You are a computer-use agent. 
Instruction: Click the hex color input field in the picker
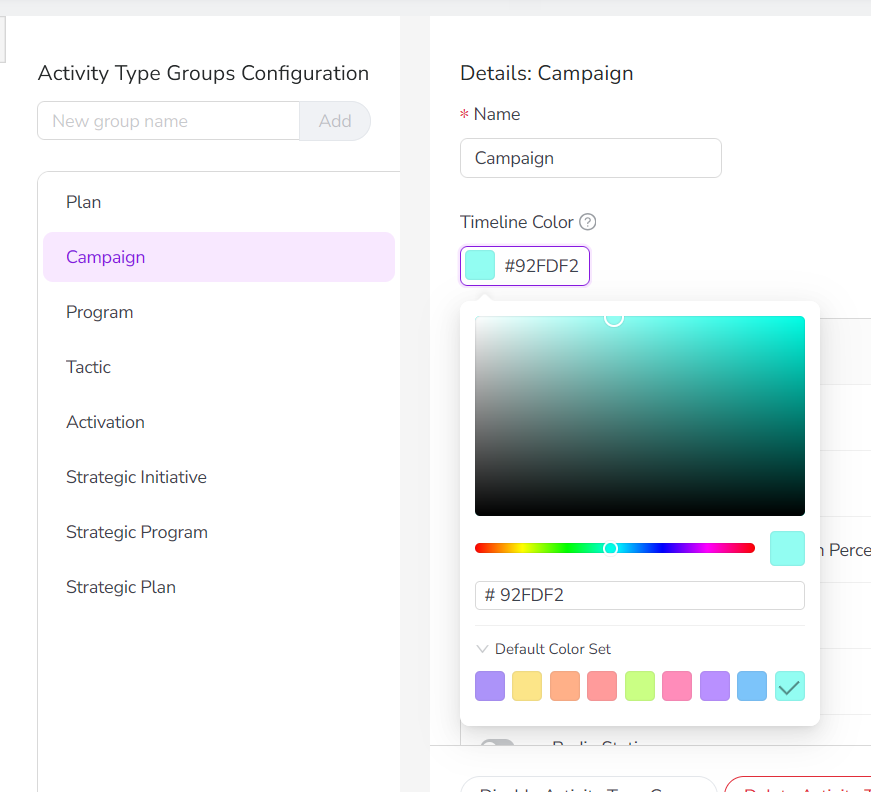coord(640,595)
